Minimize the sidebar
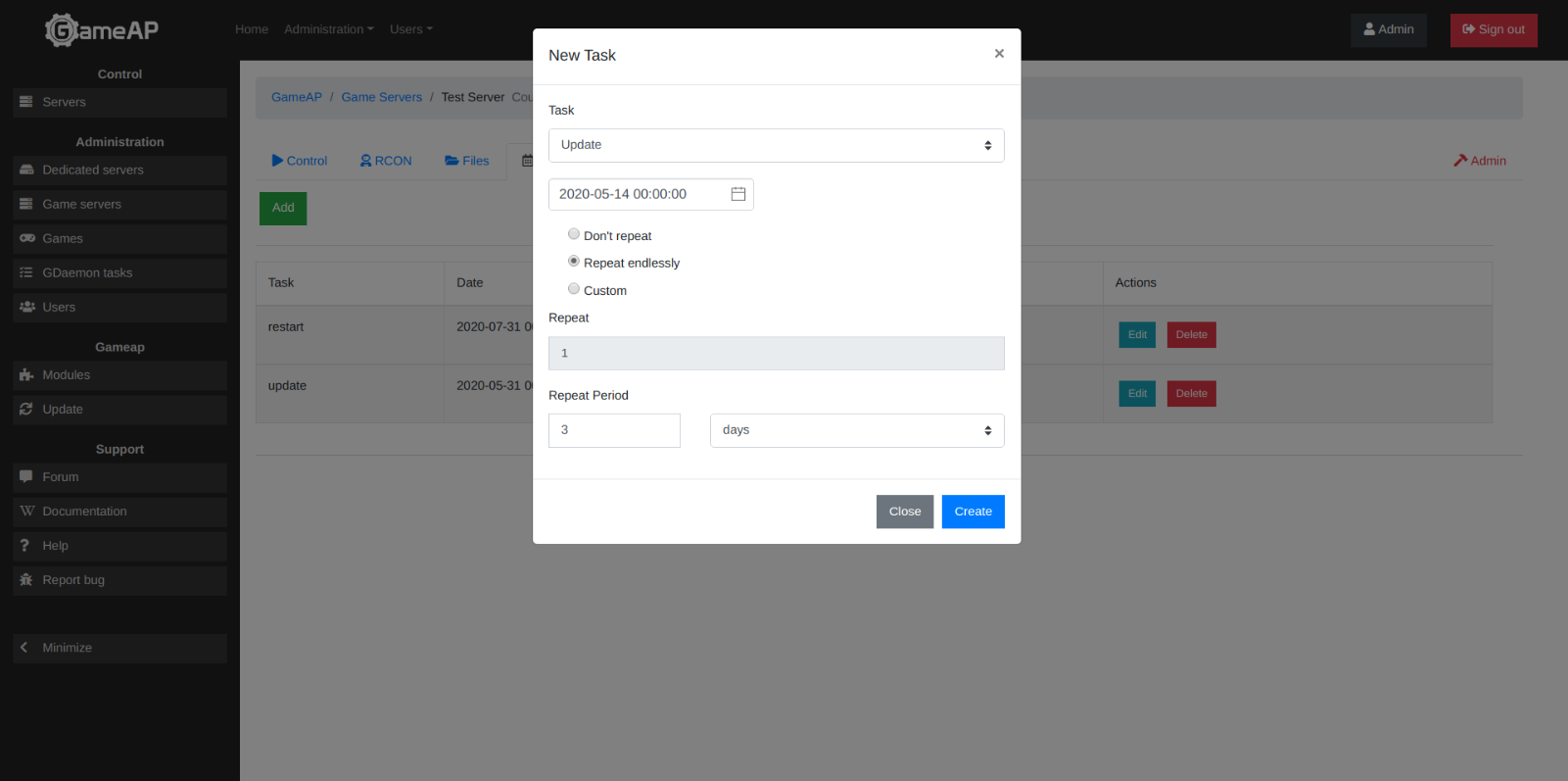This screenshot has width=1568, height=781. [x=119, y=648]
